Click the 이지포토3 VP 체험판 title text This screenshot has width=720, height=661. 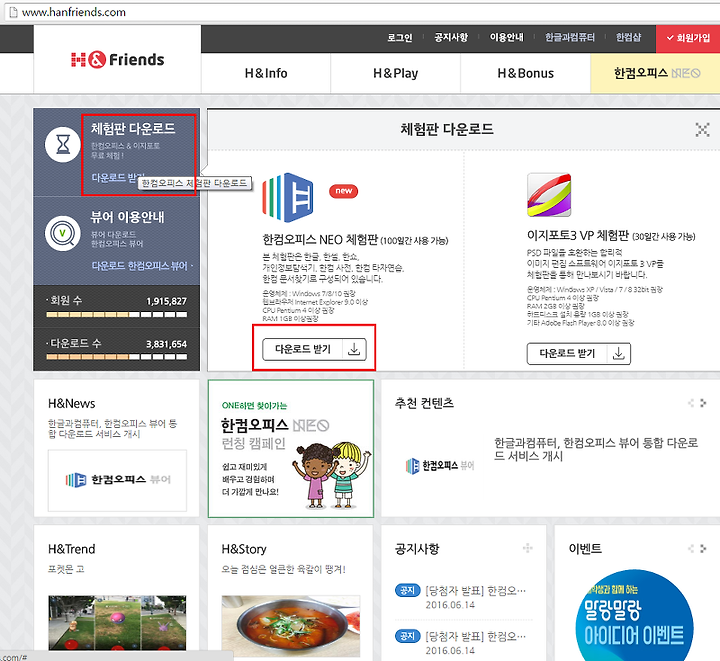(578, 235)
